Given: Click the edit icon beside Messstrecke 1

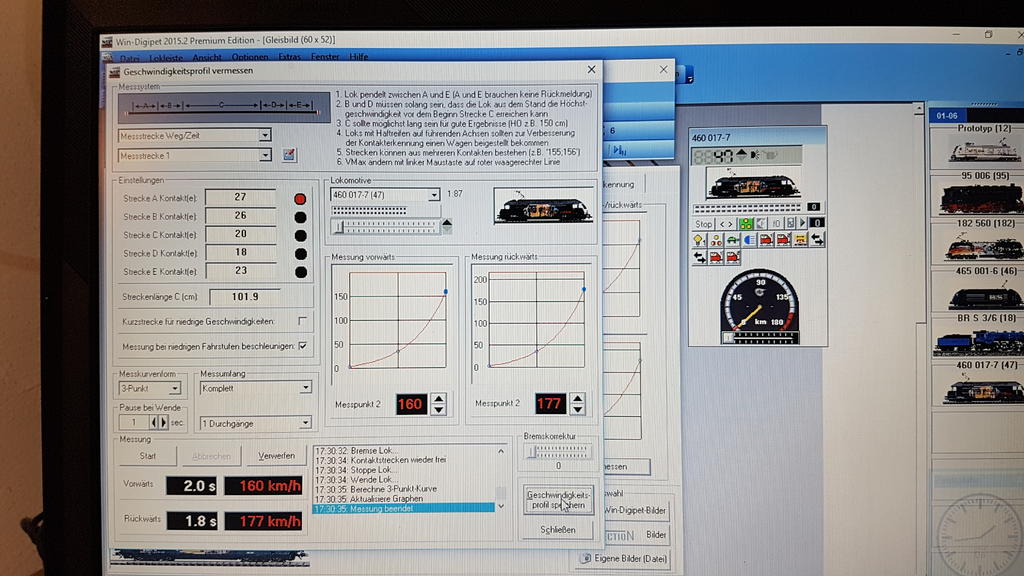Looking at the screenshot, I should pyautogui.click(x=289, y=155).
